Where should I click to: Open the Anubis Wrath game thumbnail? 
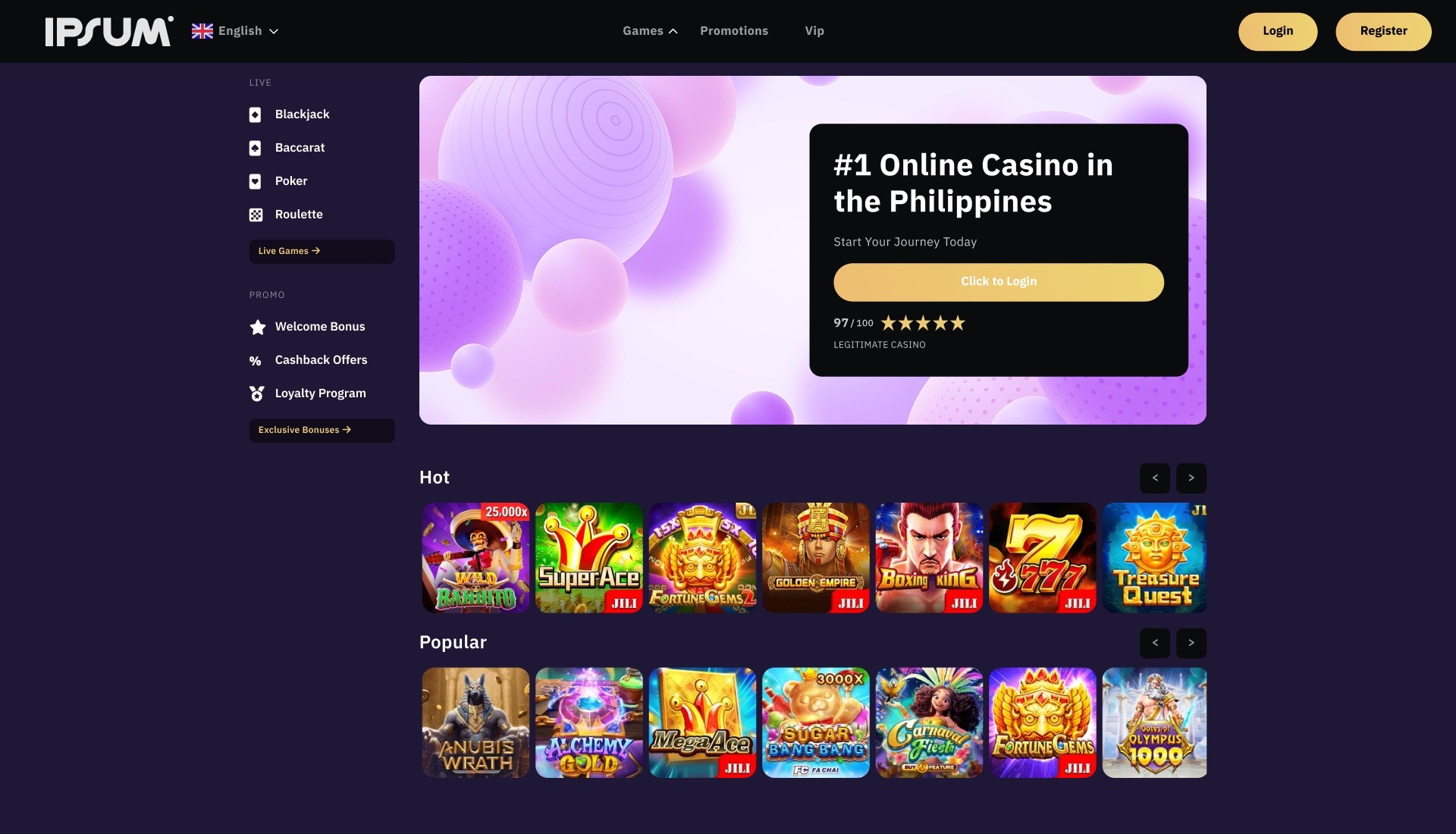(475, 723)
